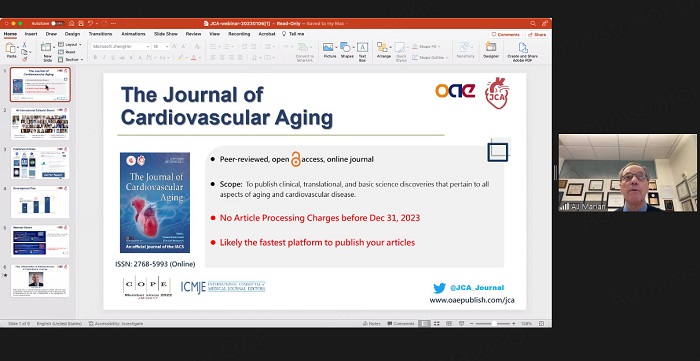700x361 pixels.
Task: Start slideshow from status bar icon
Action: pyautogui.click(x=461, y=324)
